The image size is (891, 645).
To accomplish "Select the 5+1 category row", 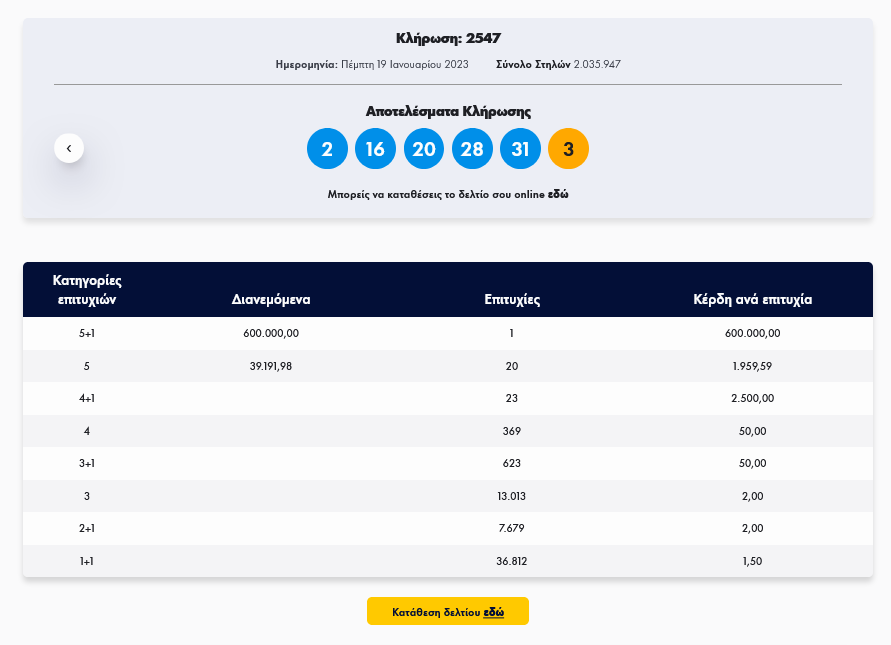I will pos(87,334).
